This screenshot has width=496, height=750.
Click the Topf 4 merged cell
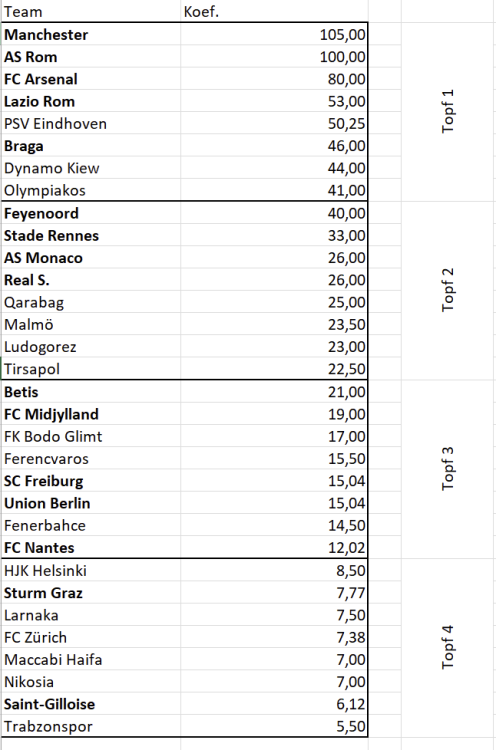click(x=447, y=648)
